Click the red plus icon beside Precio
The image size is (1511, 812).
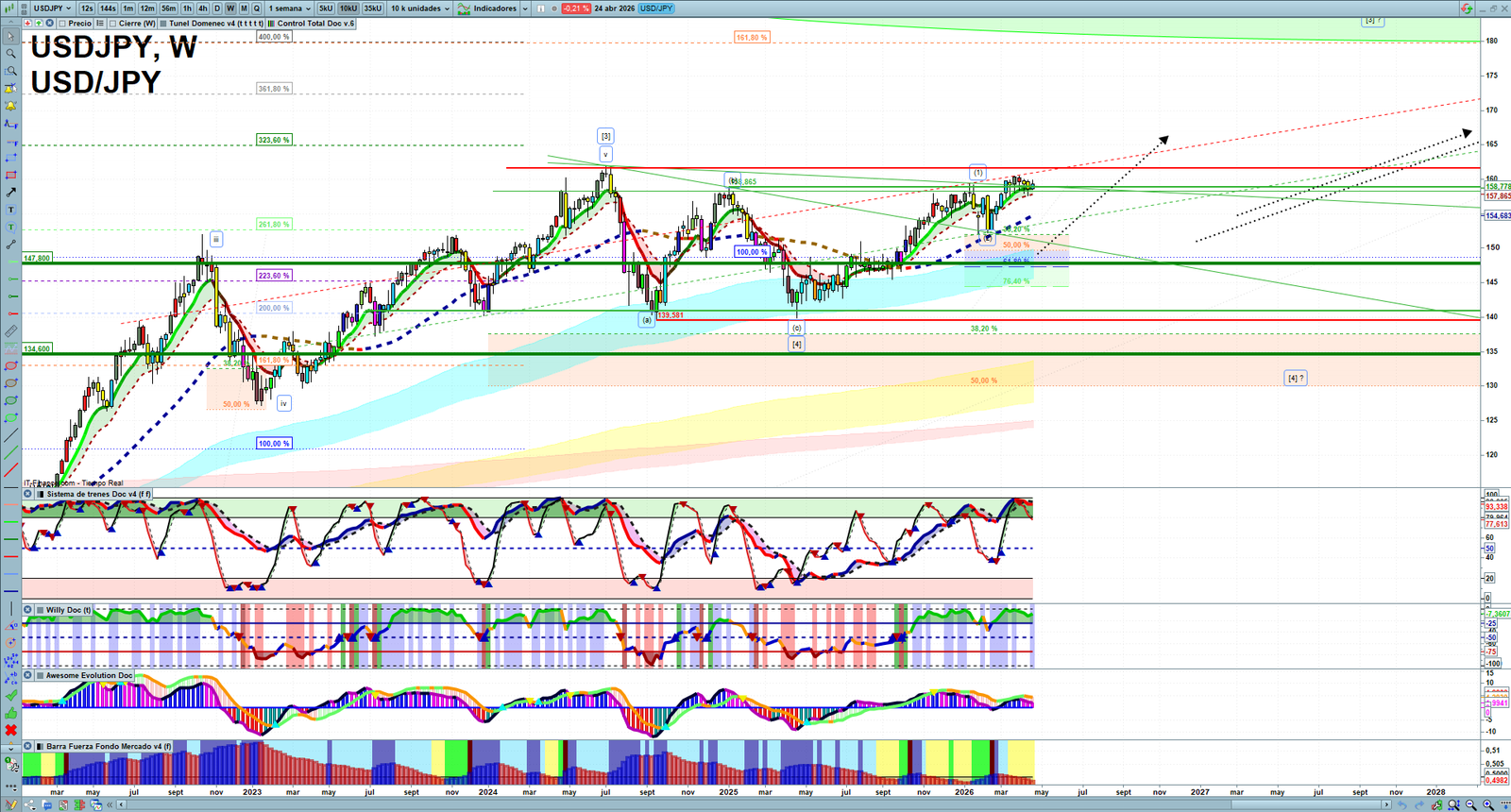[x=28, y=24]
